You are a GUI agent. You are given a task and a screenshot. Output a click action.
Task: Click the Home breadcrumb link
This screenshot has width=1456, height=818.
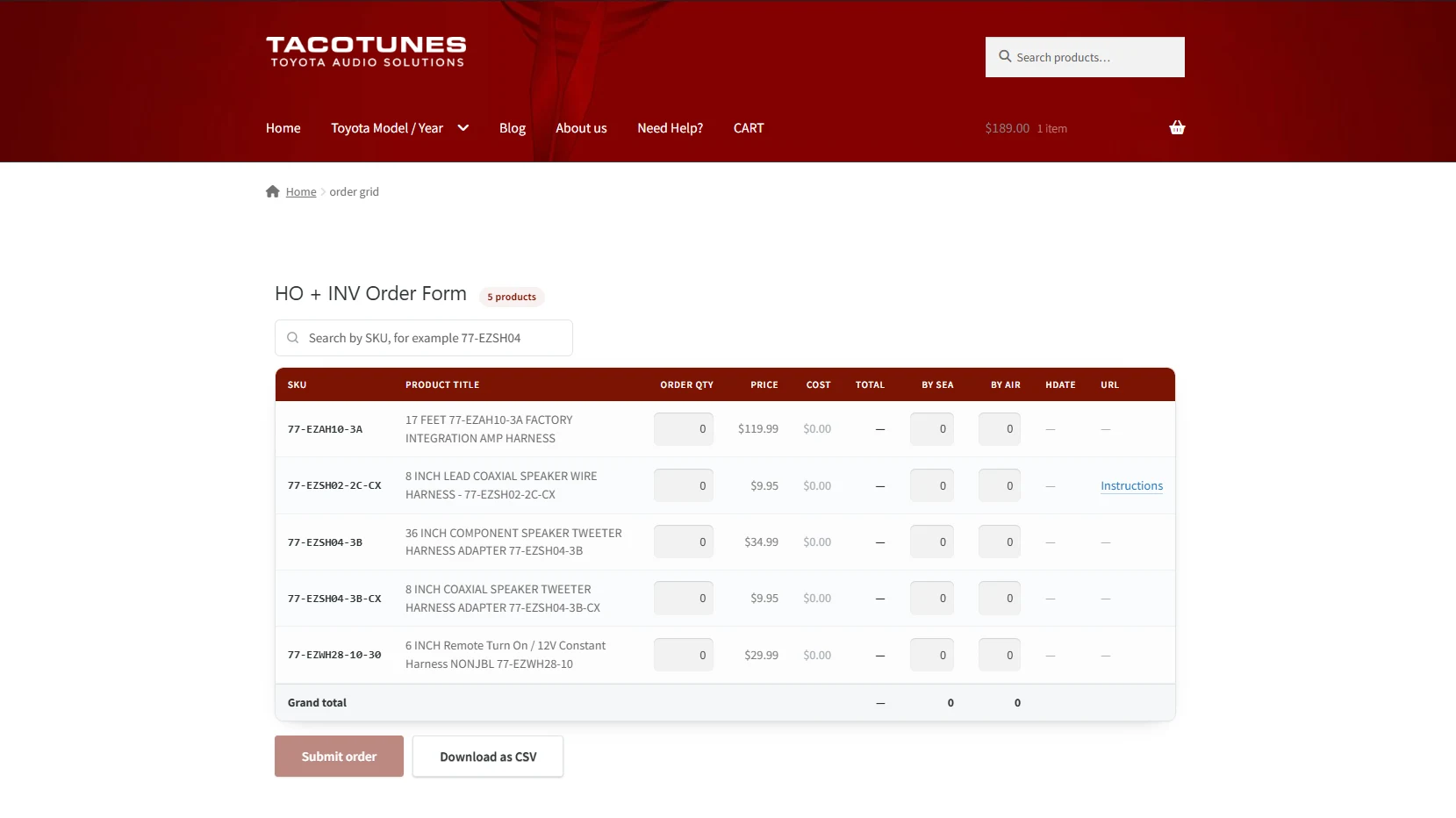coord(301,192)
